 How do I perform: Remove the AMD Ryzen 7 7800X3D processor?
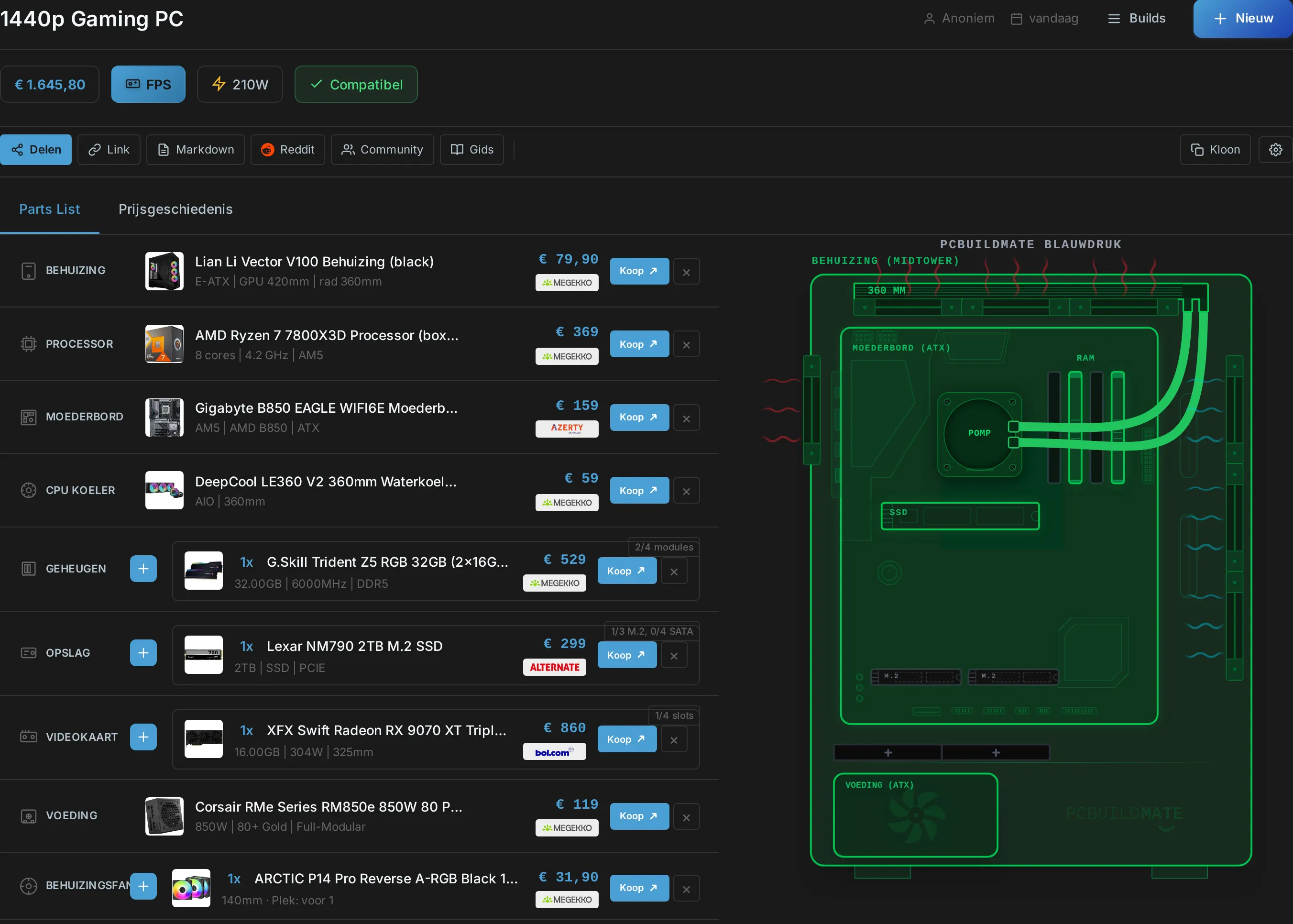(x=686, y=345)
